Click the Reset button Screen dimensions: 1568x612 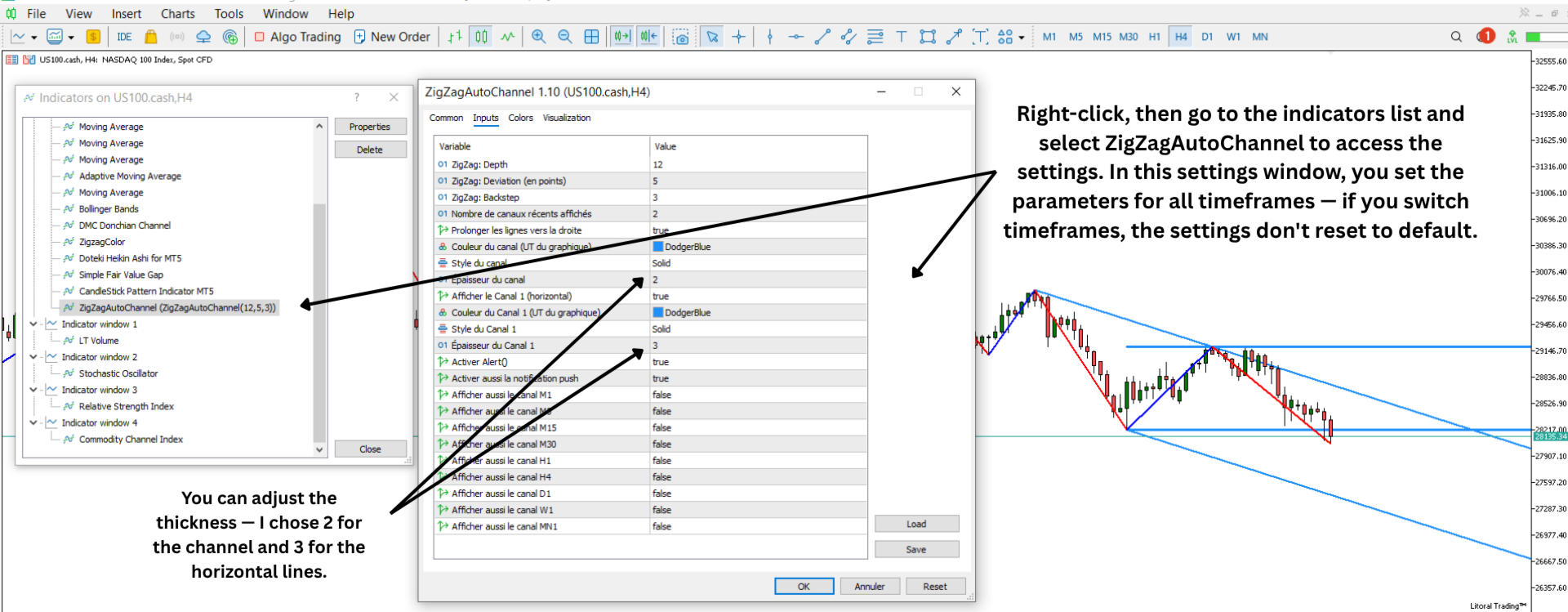[x=935, y=586]
